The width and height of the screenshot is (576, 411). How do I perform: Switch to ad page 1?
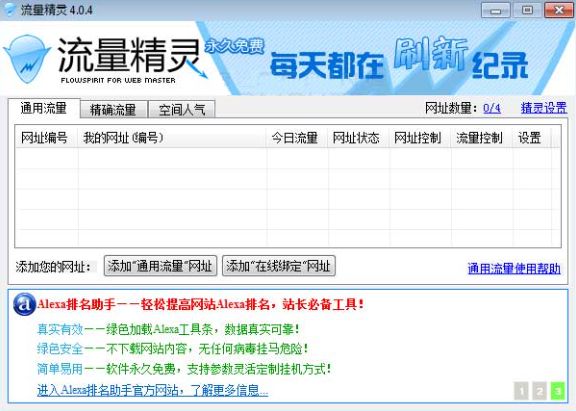point(522,391)
